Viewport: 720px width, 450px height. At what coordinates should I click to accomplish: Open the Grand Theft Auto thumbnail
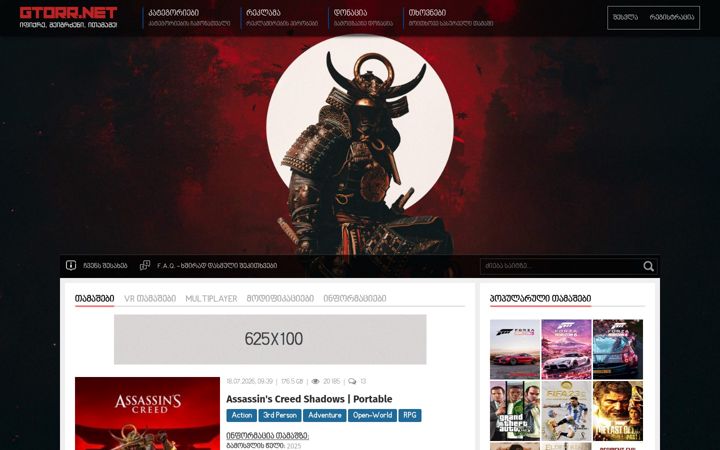click(x=515, y=411)
